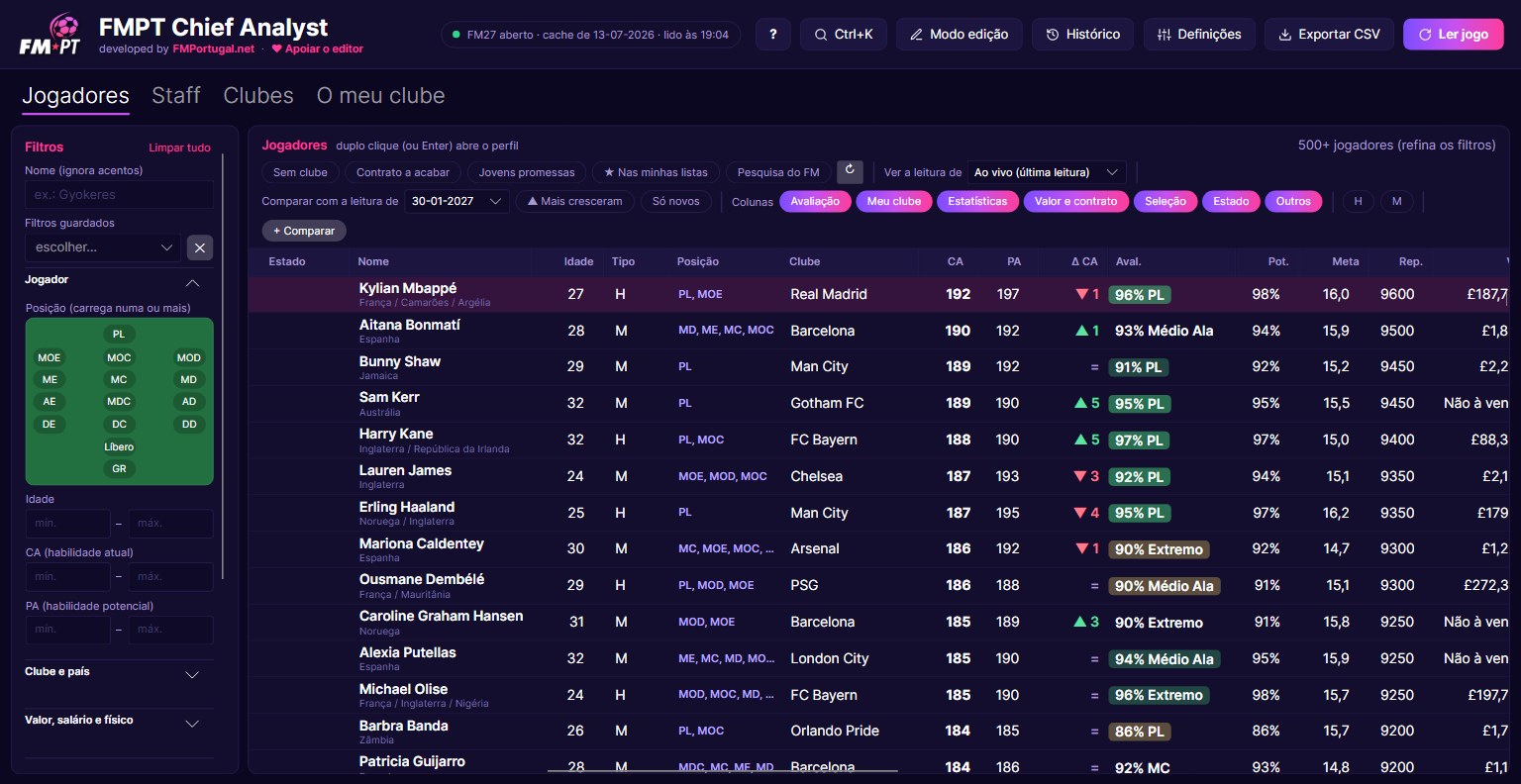1521x784 pixels.
Task: Open the O meu clube tab
Action: 380,95
